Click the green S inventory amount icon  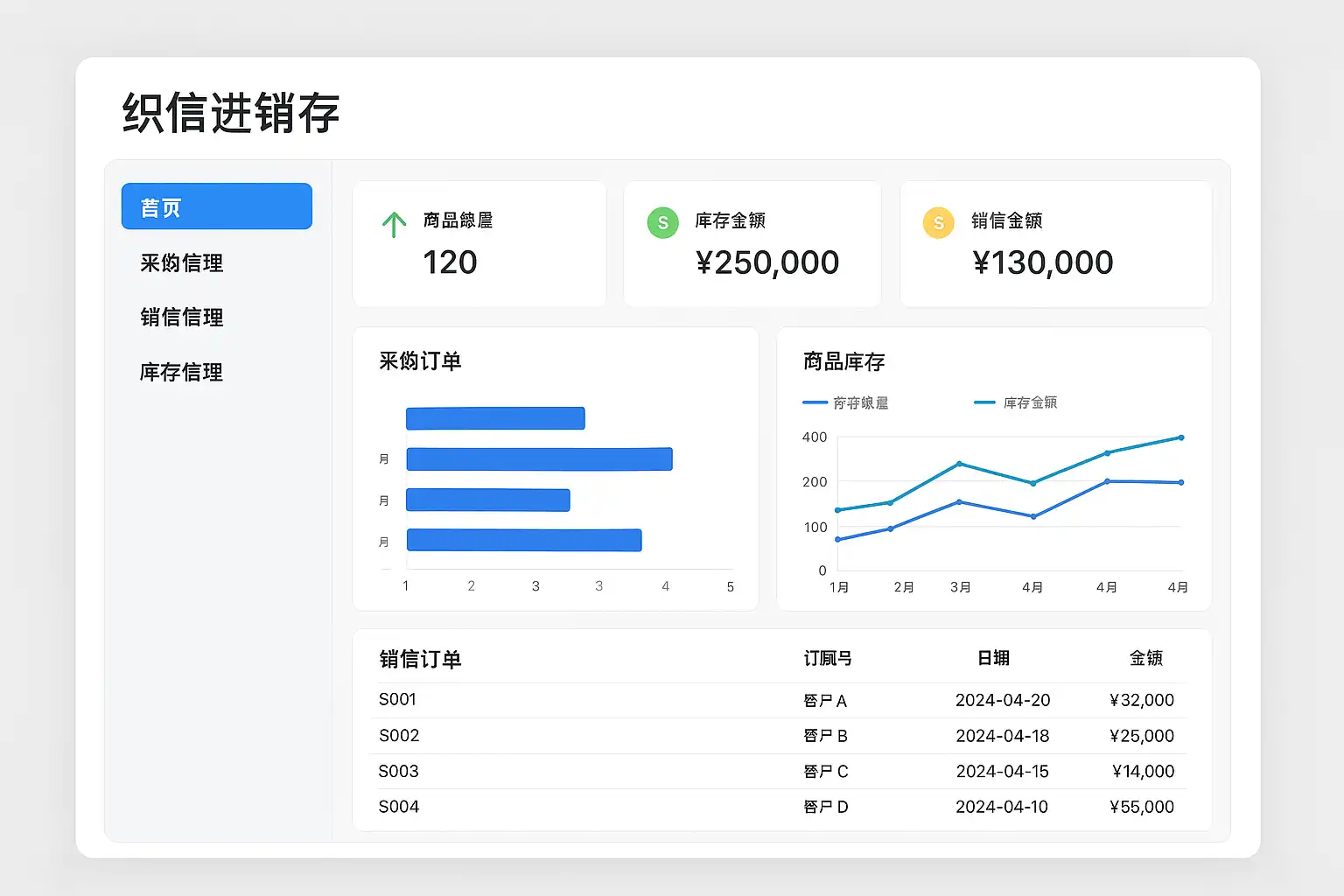coord(662,222)
